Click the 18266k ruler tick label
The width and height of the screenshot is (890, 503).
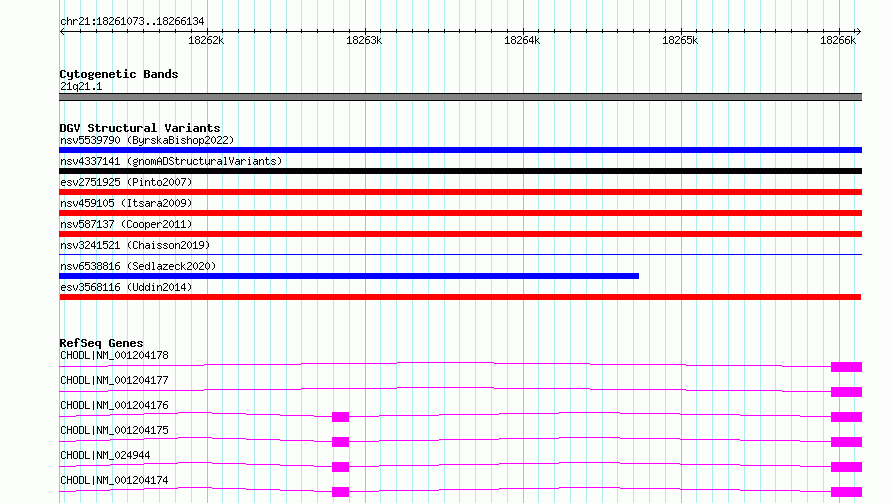[x=838, y=40]
